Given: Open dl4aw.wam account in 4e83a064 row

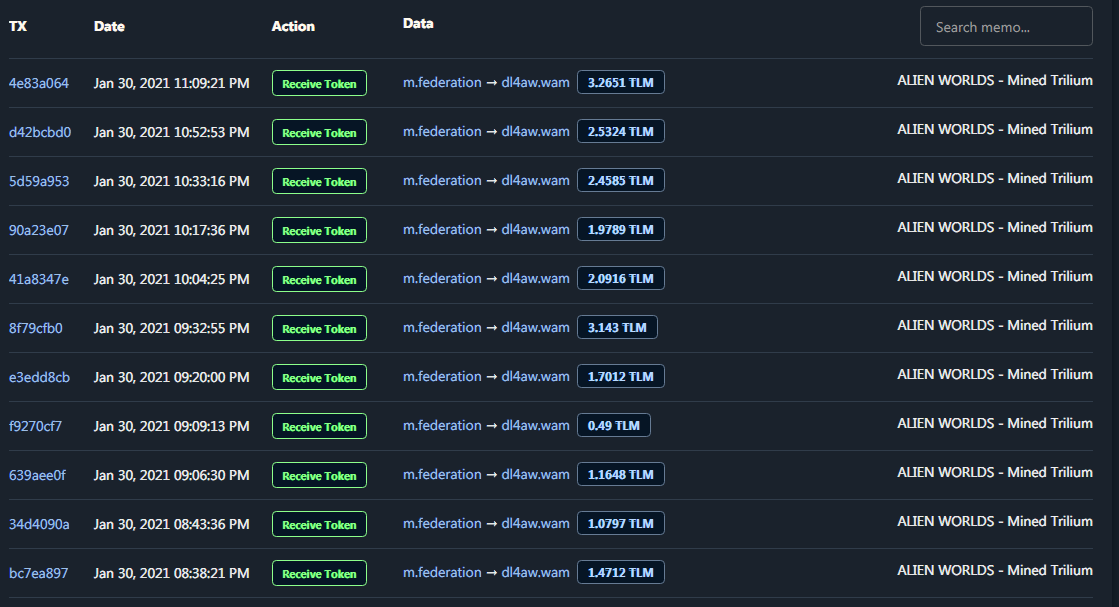Looking at the screenshot, I should tap(535, 82).
